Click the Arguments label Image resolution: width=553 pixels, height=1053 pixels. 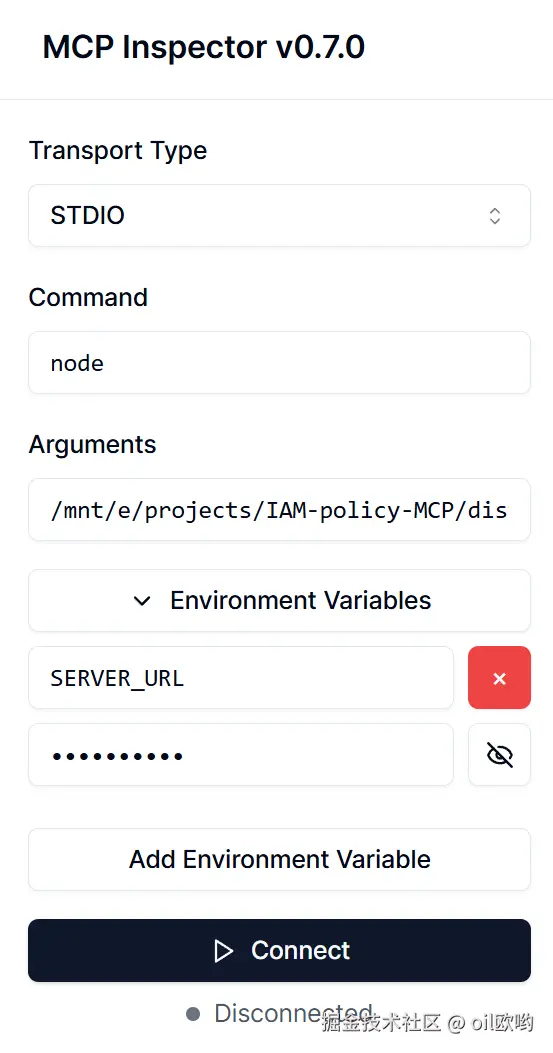tap(93, 445)
